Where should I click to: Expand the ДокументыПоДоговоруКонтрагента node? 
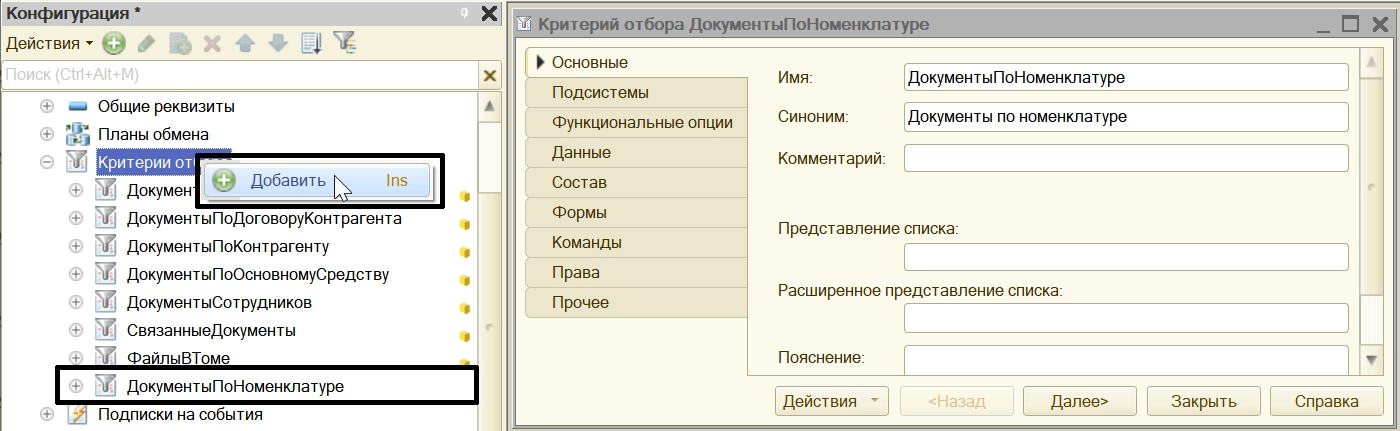76,218
